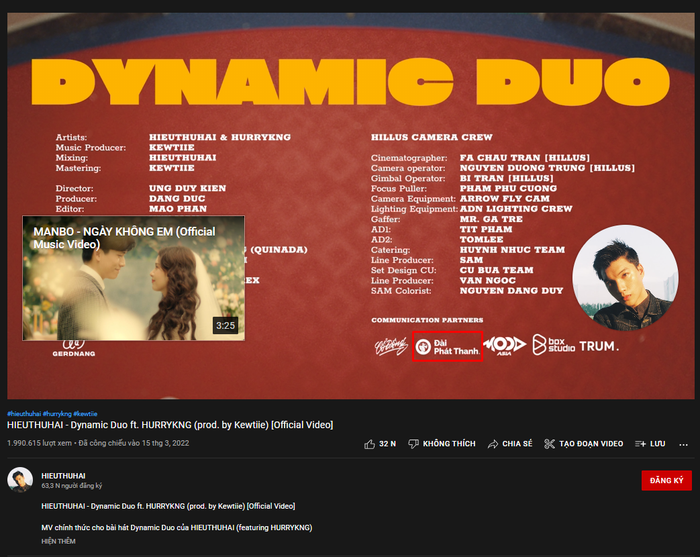The width and height of the screenshot is (700, 557).
Task: Click the thumbs-up like icon
Action: pyautogui.click(x=369, y=444)
